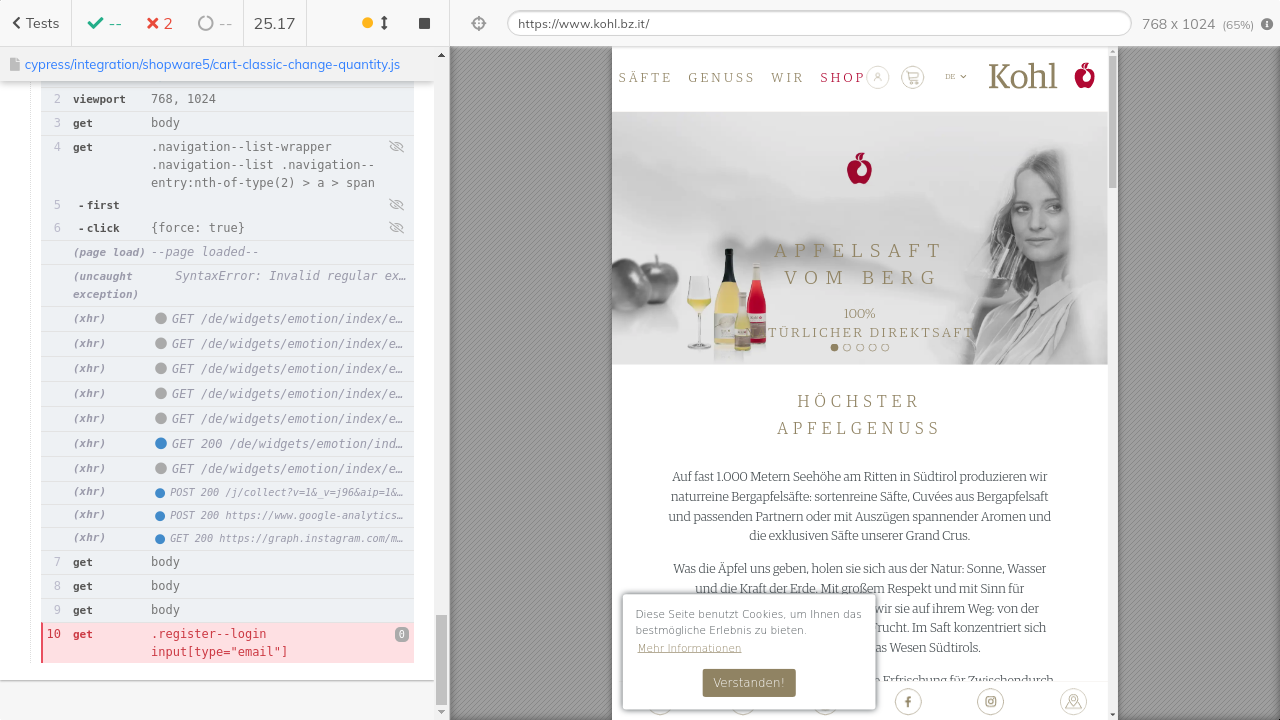This screenshot has height=720, width=1280.
Task: Select the last carousel slide dot
Action: [885, 348]
